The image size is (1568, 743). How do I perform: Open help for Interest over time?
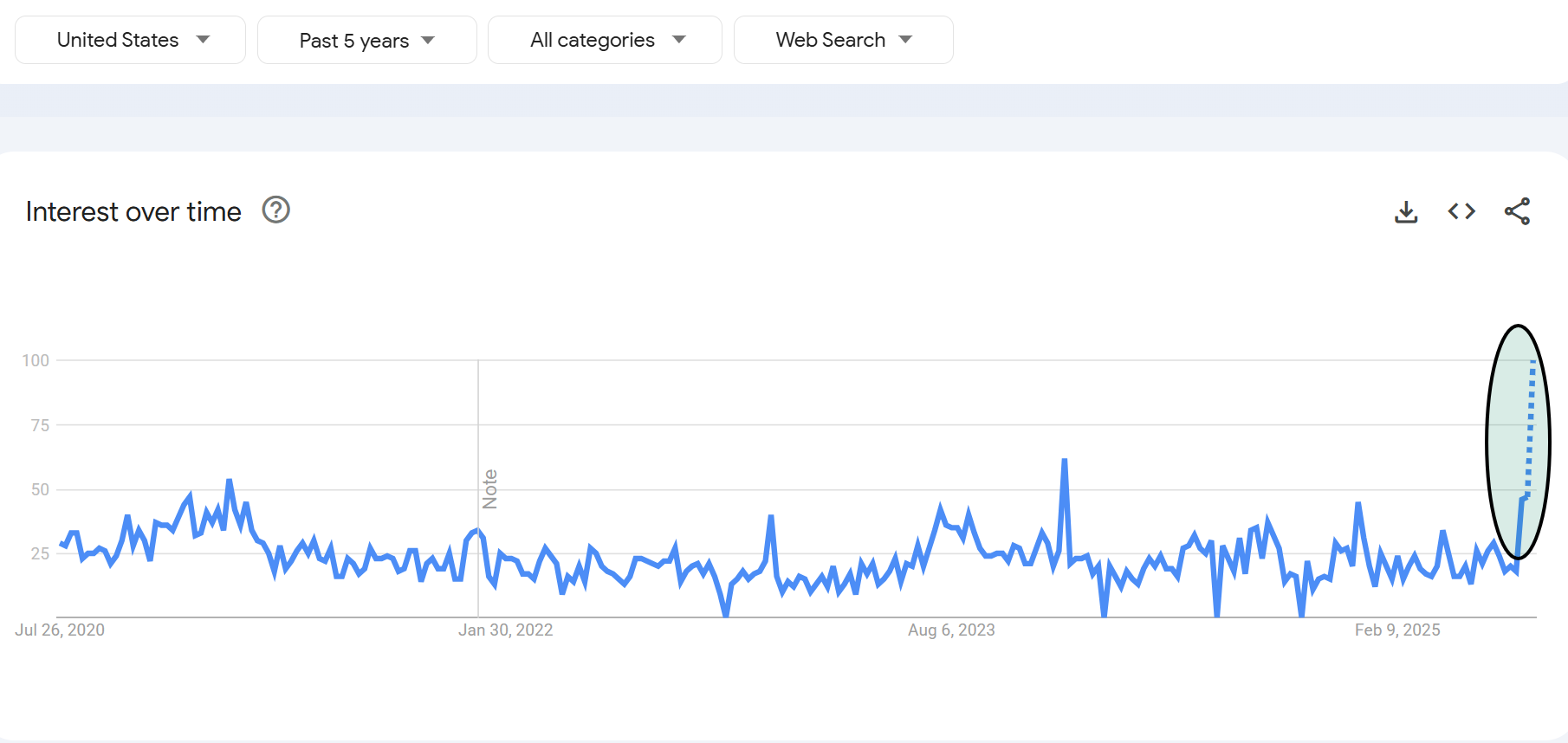click(275, 210)
